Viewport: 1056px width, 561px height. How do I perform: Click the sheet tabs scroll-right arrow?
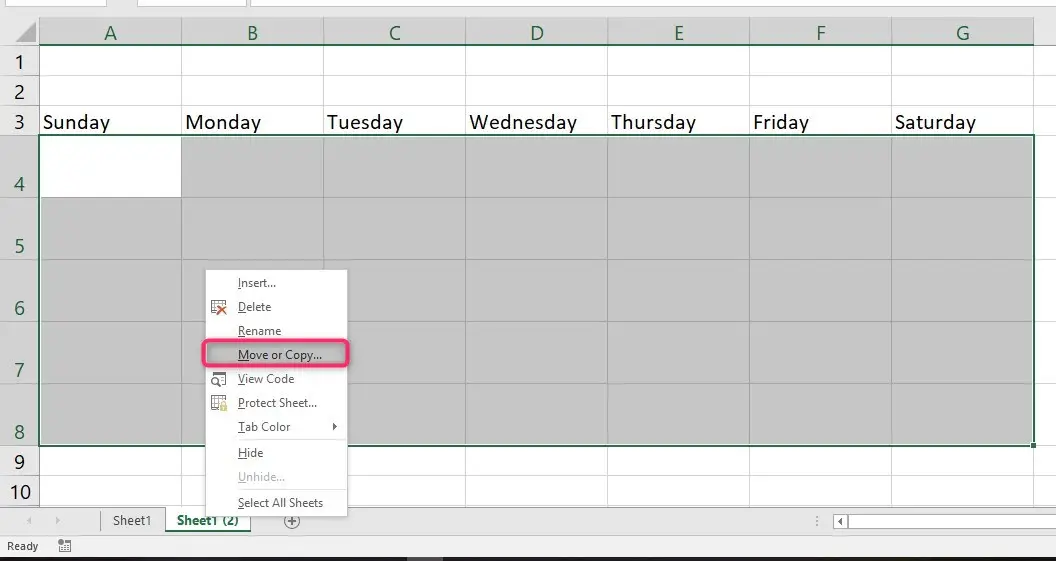57,521
